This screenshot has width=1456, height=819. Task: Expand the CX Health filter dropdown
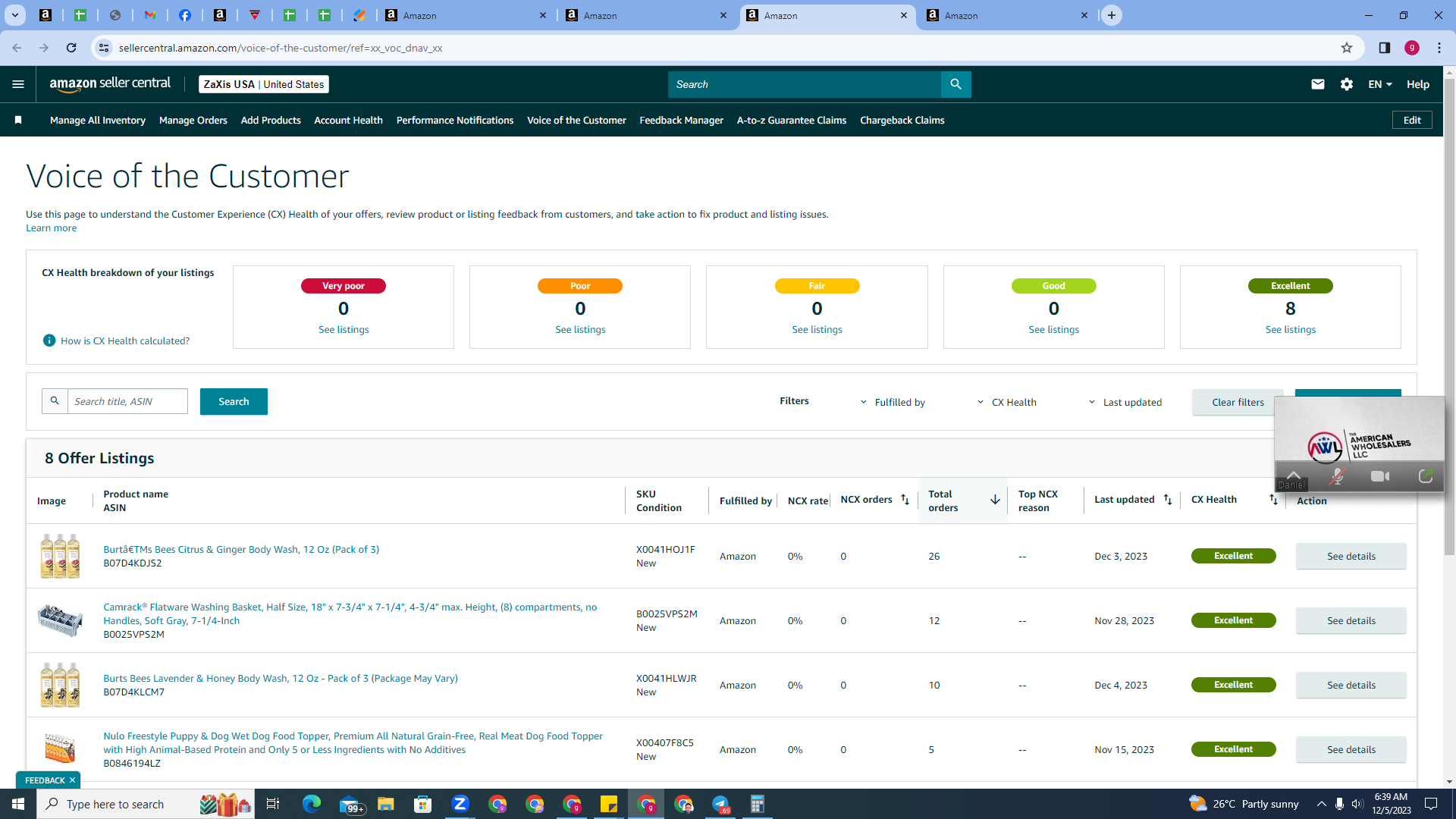pos(1007,402)
